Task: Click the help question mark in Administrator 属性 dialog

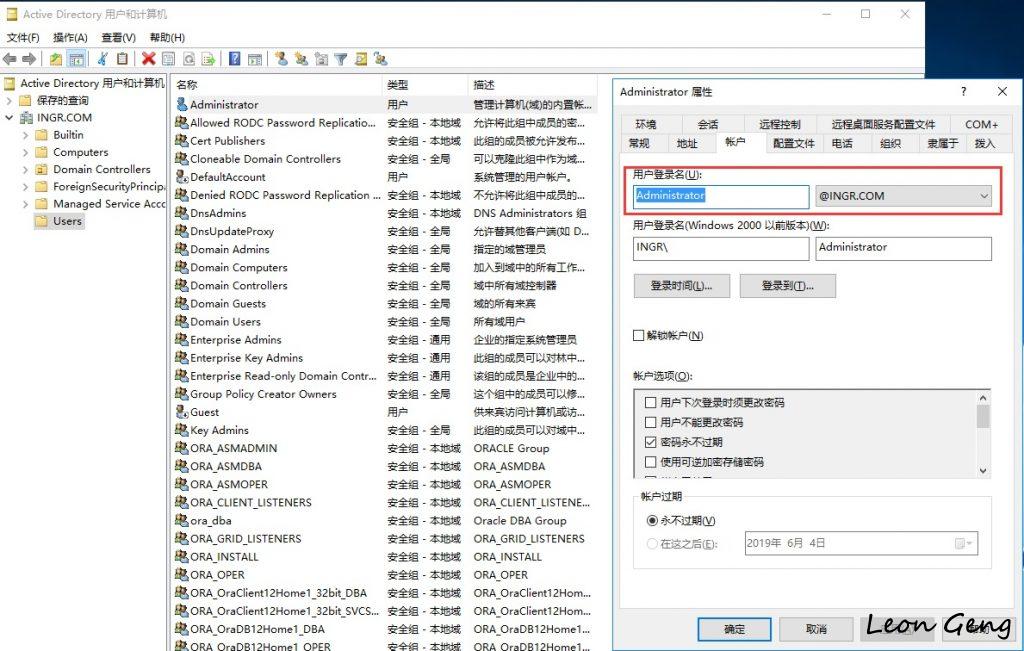Action: point(964,91)
